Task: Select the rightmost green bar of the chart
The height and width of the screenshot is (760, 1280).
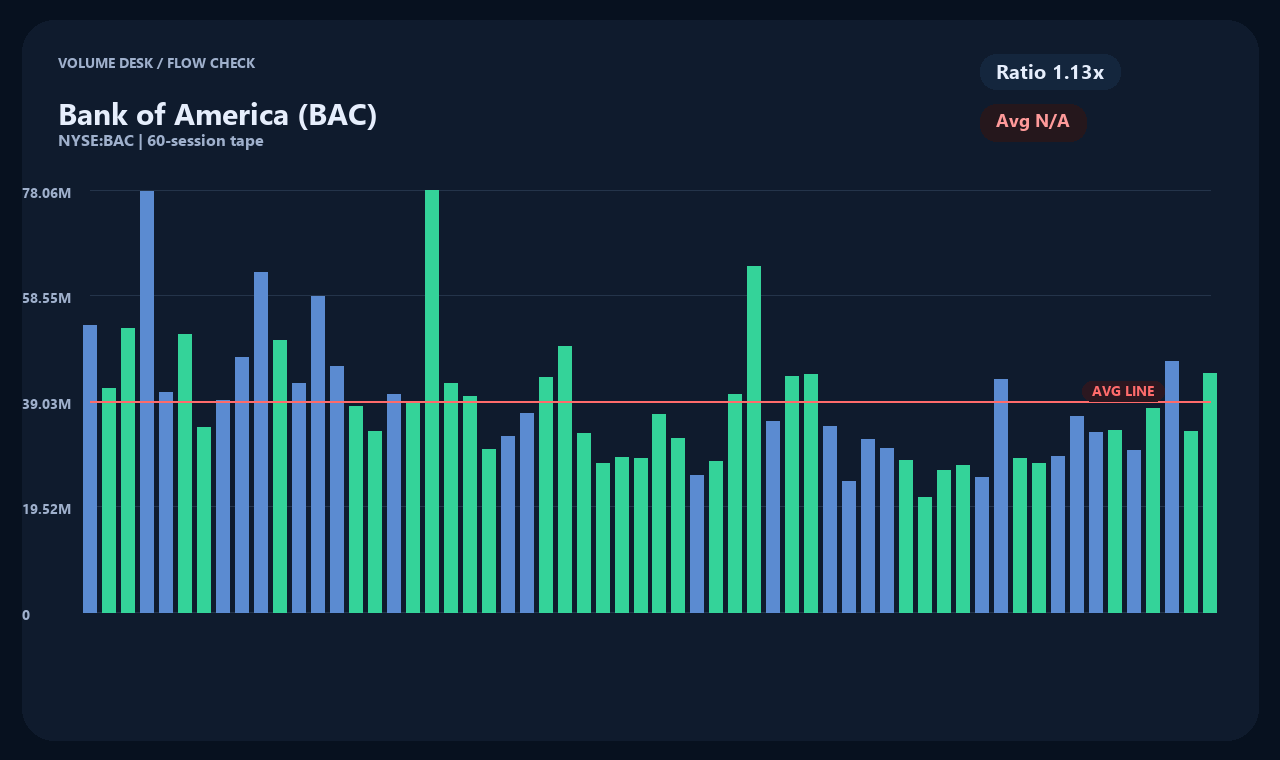Action: click(x=1210, y=493)
